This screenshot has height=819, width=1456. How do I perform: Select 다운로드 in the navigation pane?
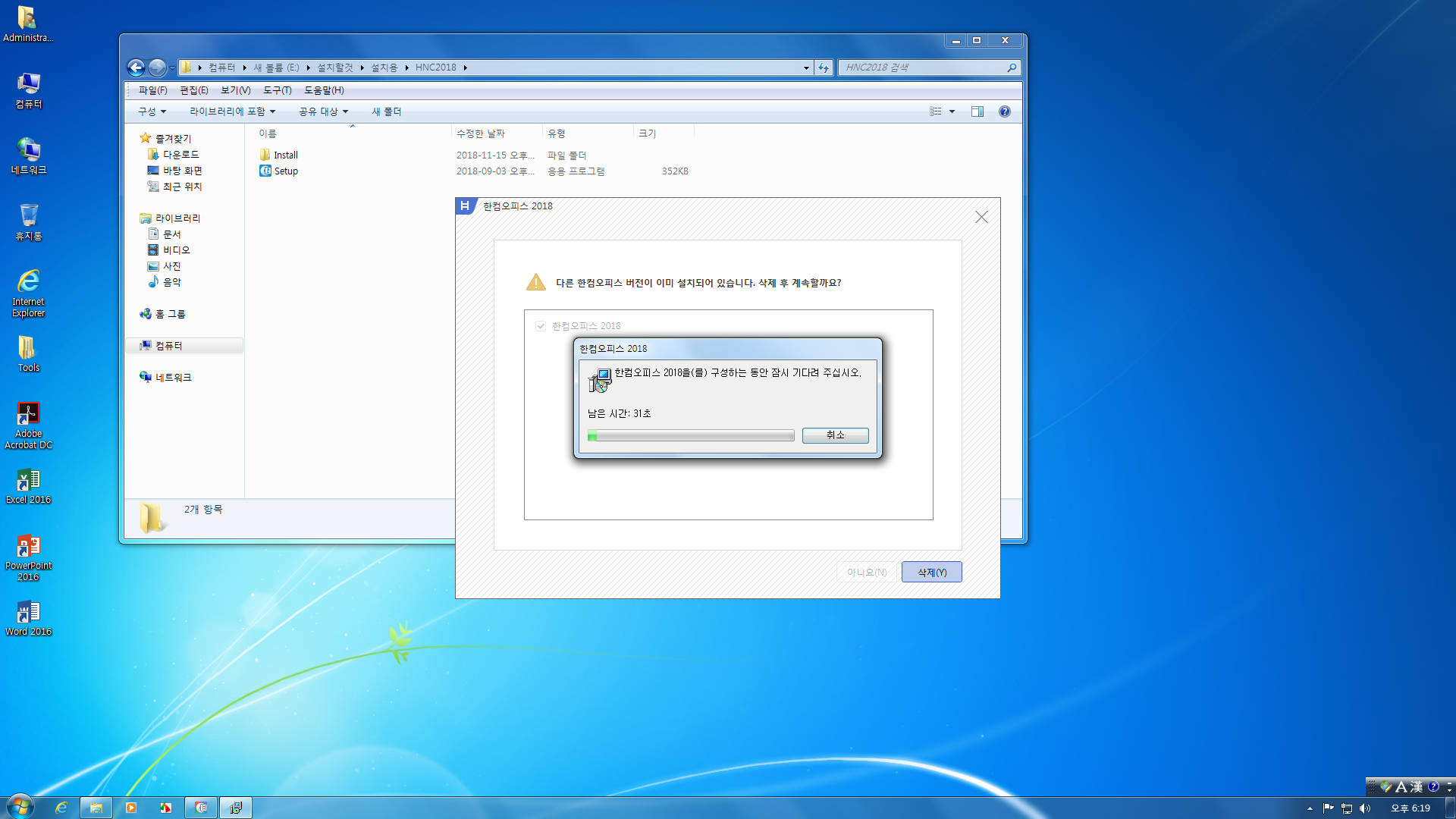click(x=174, y=155)
